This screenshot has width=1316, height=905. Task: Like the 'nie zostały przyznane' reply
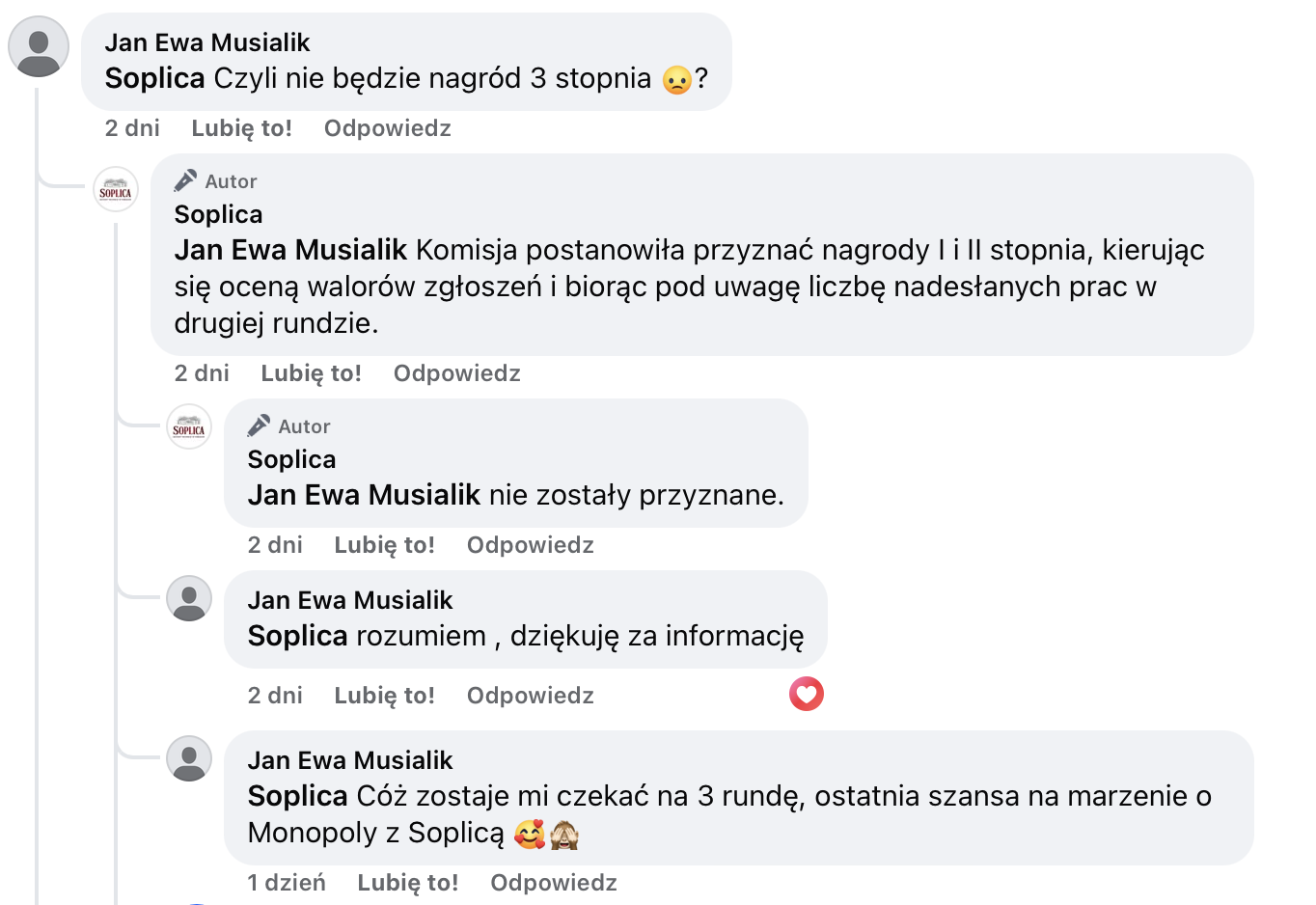coord(384,545)
